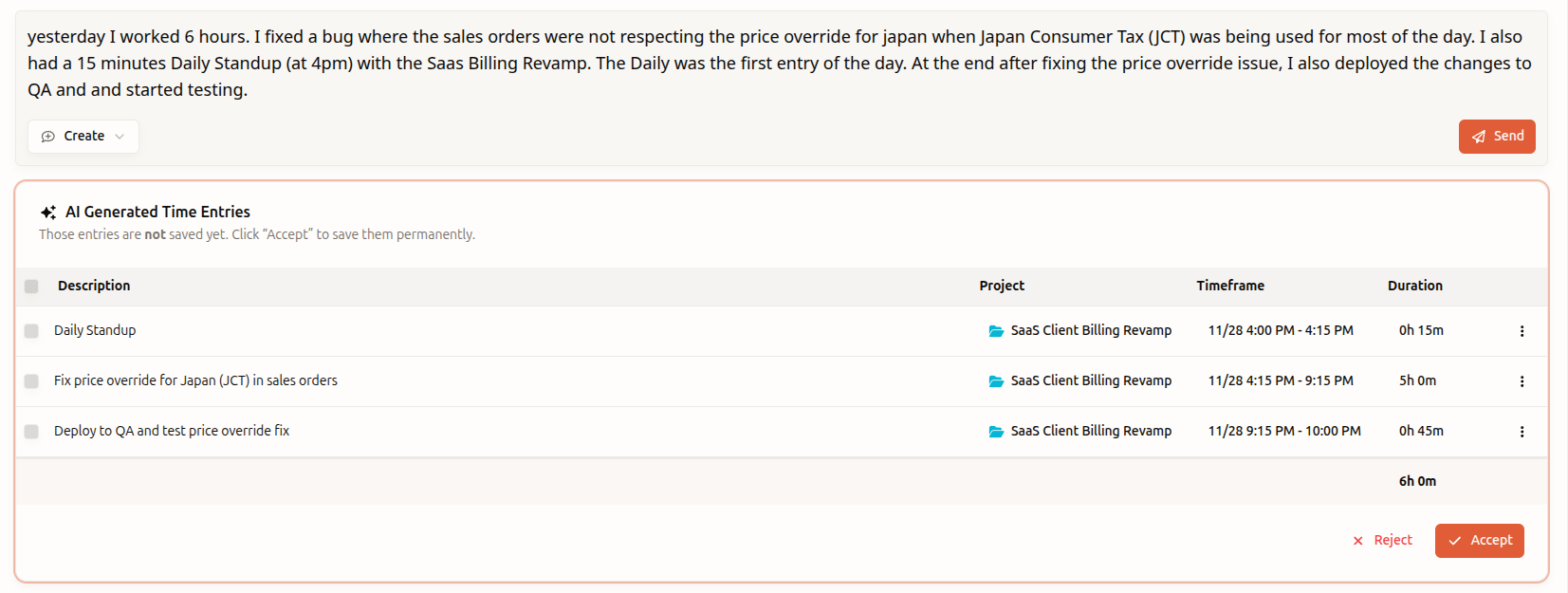
Task: Select the Fix price override entry checkbox
Action: coord(31,381)
